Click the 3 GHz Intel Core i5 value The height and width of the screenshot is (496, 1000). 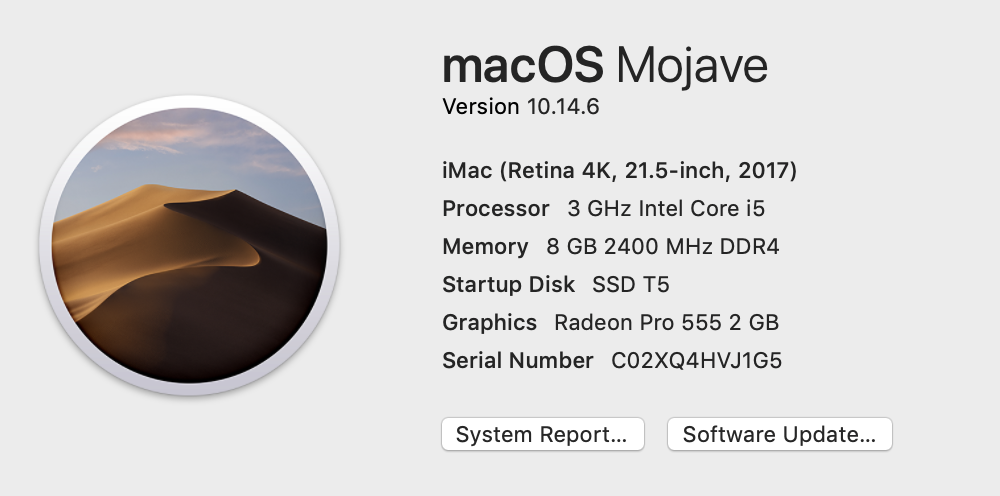[x=666, y=209]
